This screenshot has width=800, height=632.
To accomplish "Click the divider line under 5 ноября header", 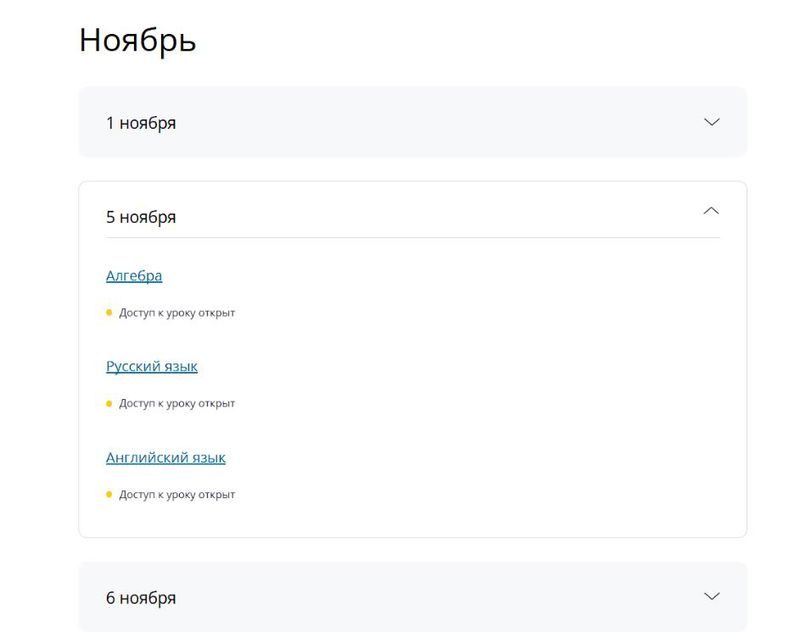I will tap(412, 238).
